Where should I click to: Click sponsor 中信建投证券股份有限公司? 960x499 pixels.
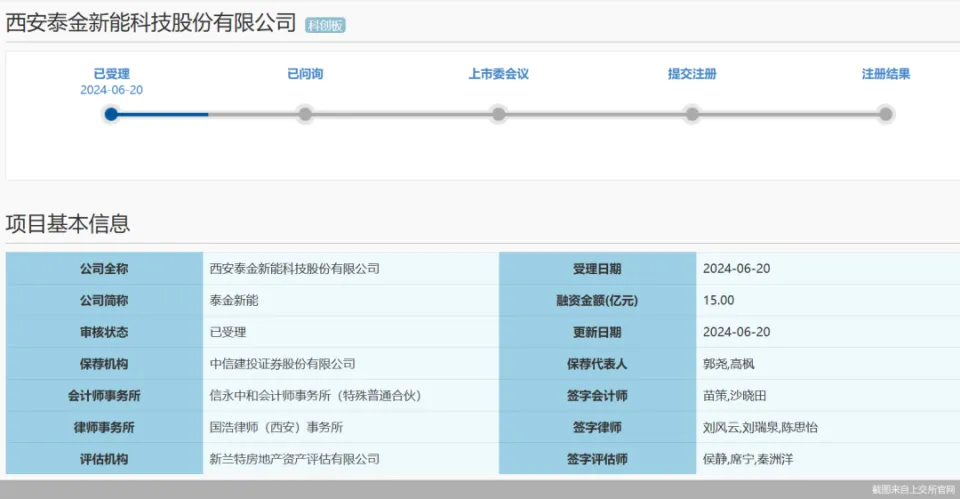click(282, 364)
